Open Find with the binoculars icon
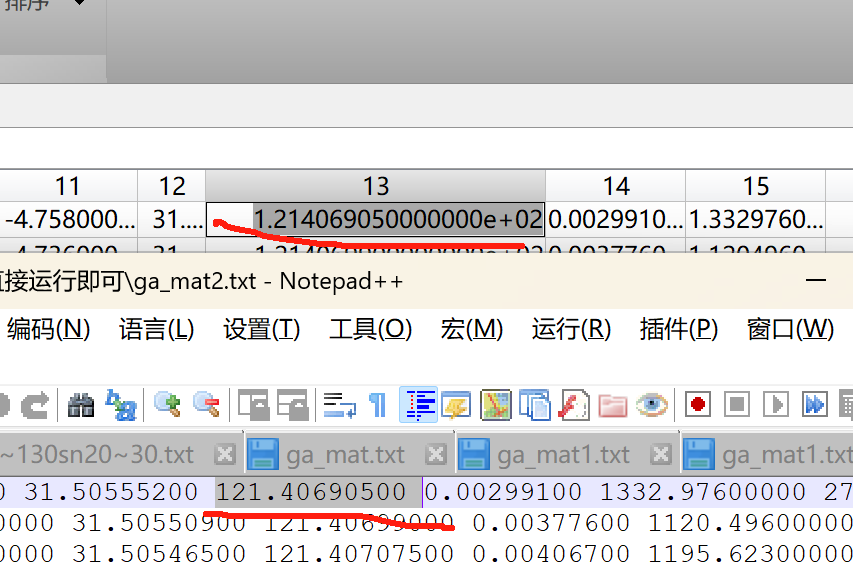 81,405
